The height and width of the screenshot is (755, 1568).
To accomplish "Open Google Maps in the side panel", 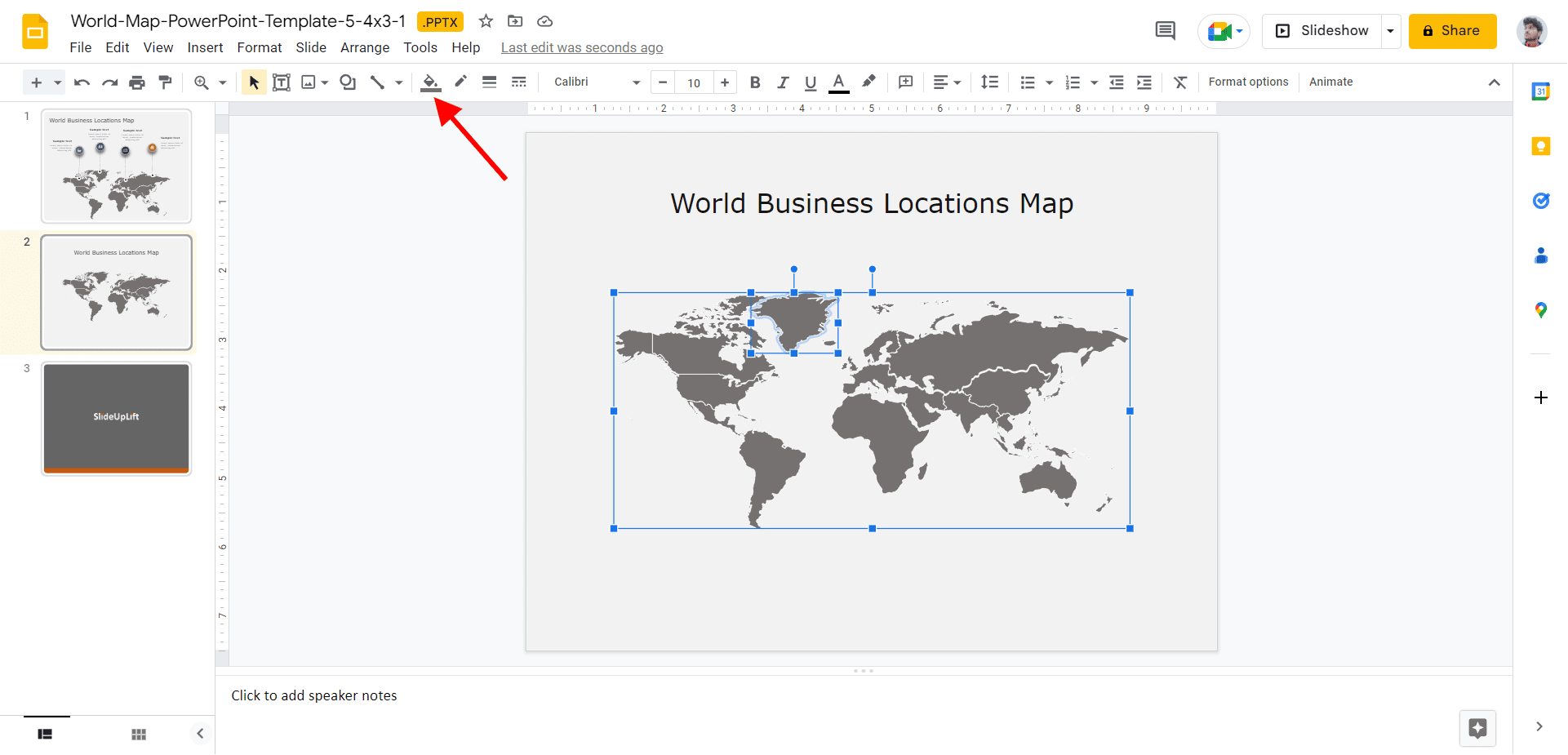I will [x=1541, y=310].
